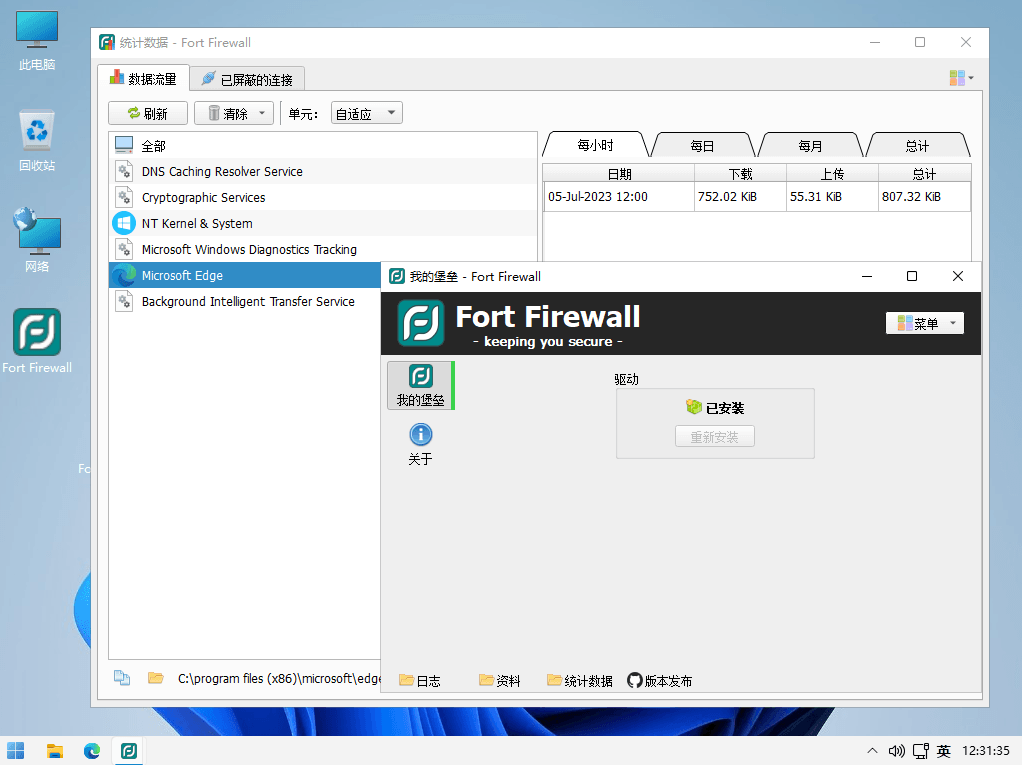Open the 统计数据 statistics folder link

coord(579,680)
